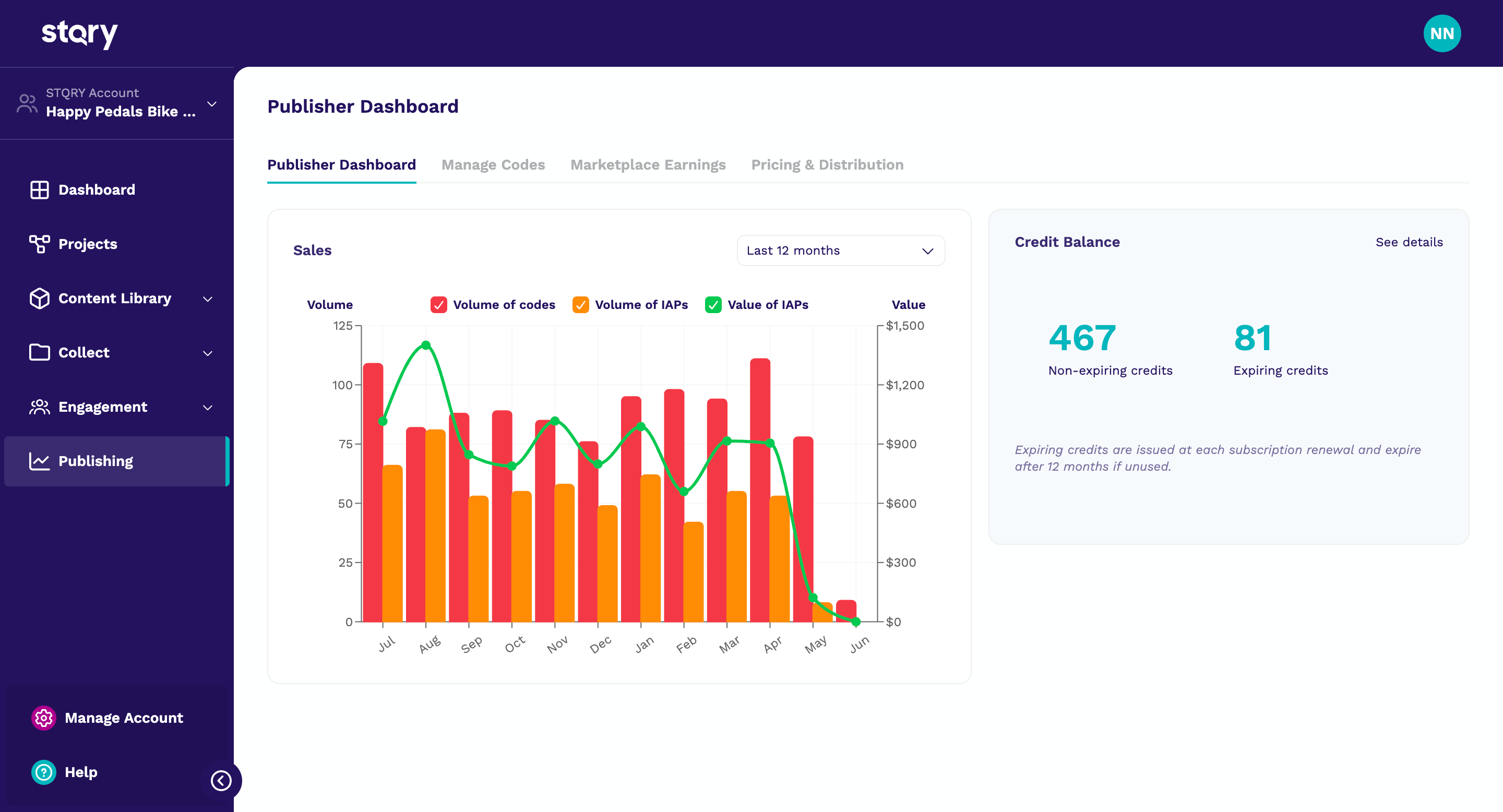Select Publishing in the sidebar
The height and width of the screenshot is (812, 1503).
pos(117,461)
